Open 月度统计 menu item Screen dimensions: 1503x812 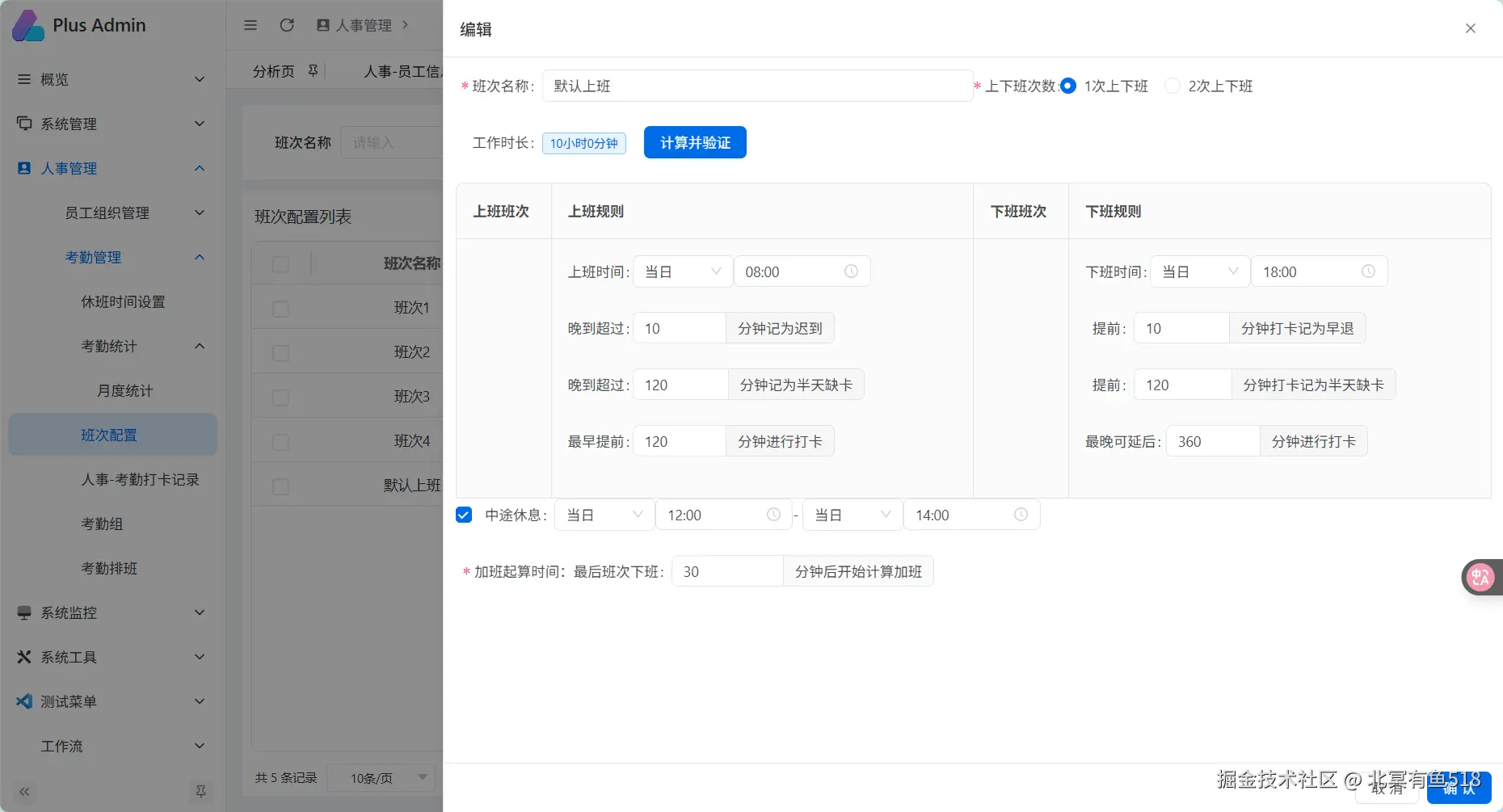click(x=124, y=390)
